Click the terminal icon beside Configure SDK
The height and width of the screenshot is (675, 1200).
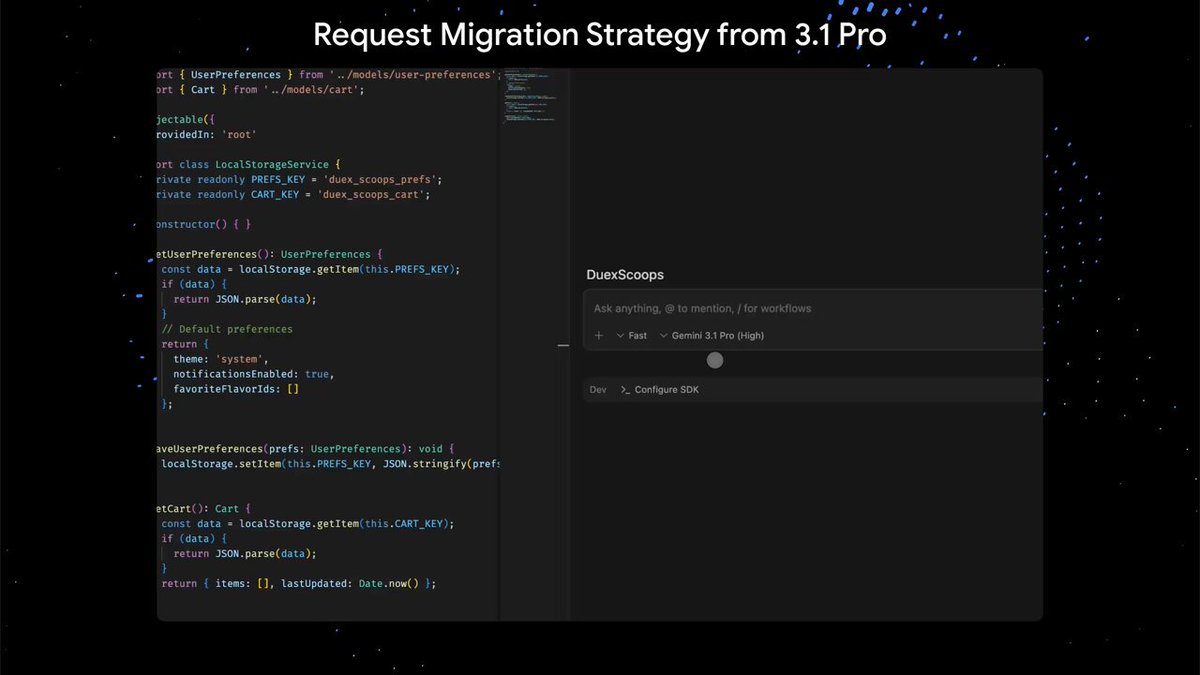tap(625, 390)
